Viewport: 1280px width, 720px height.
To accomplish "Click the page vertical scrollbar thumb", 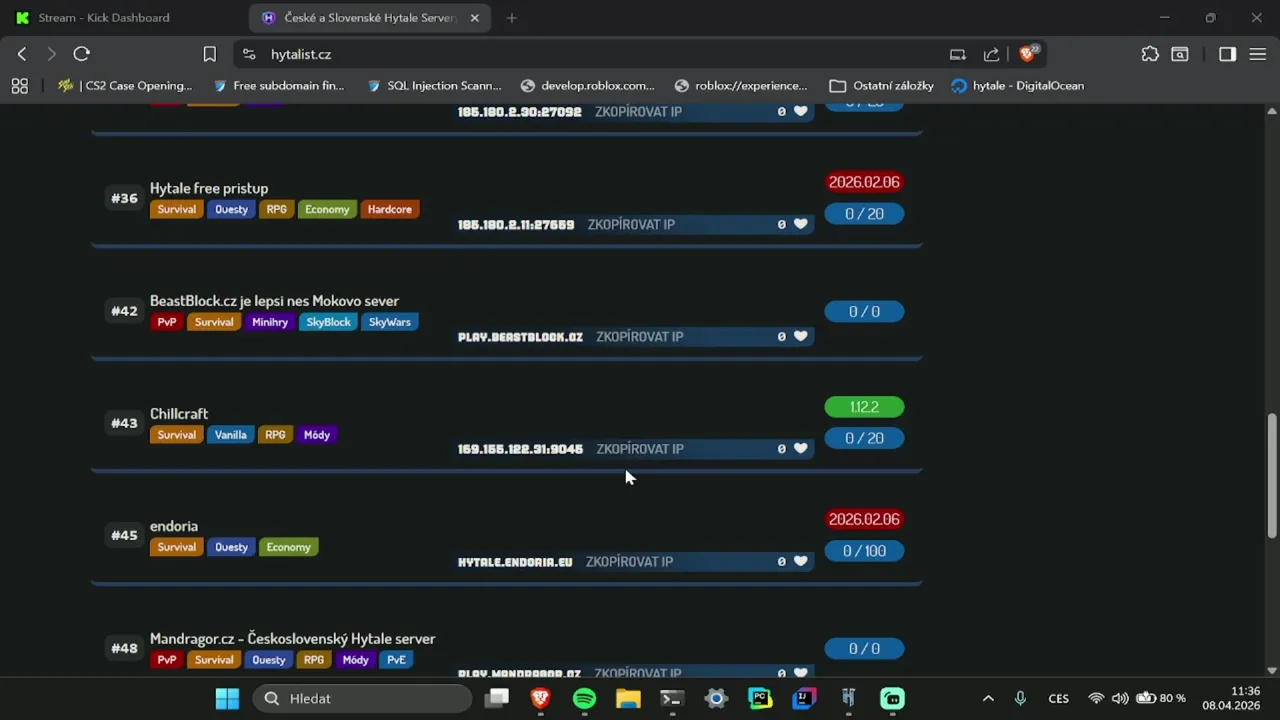I will [x=1272, y=476].
